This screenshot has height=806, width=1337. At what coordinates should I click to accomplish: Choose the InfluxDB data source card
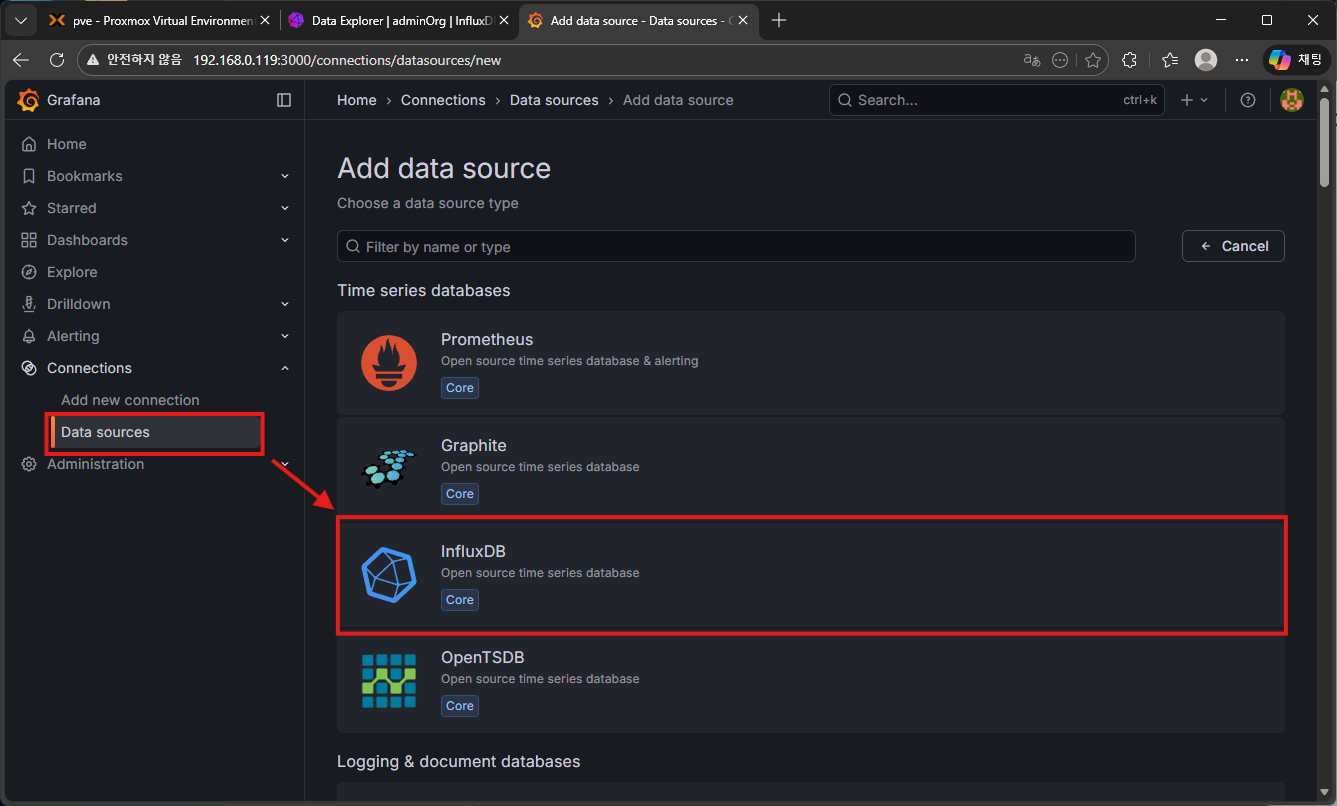point(811,575)
